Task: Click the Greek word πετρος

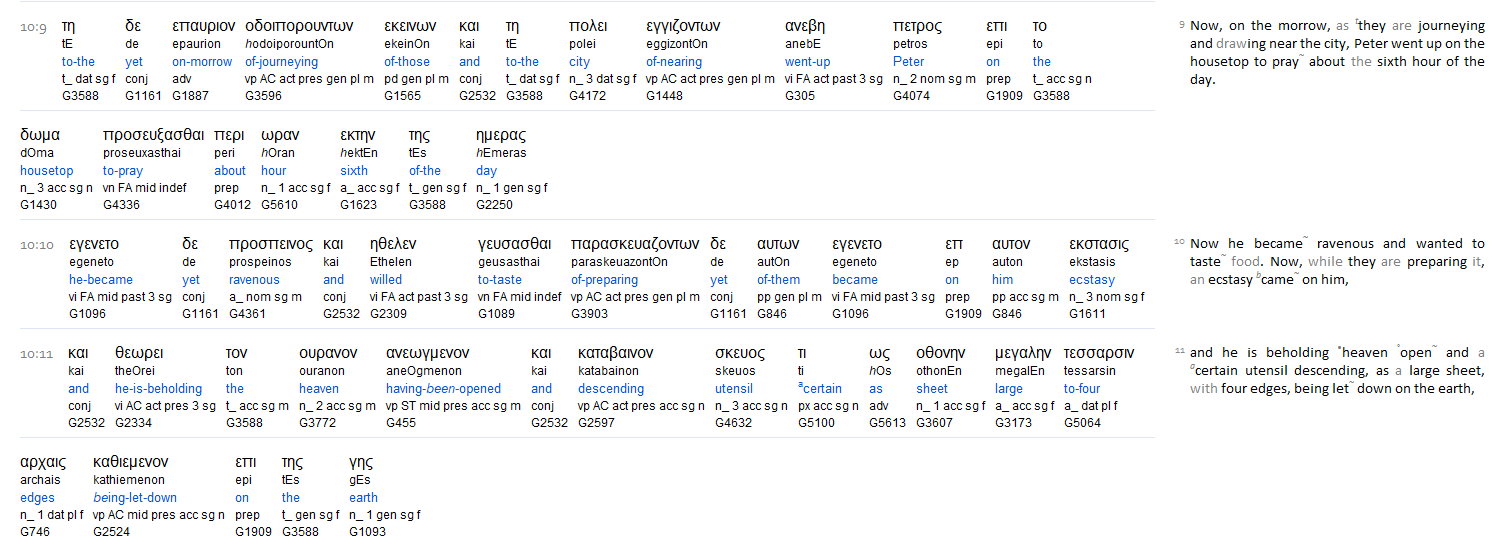Action: click(x=917, y=27)
